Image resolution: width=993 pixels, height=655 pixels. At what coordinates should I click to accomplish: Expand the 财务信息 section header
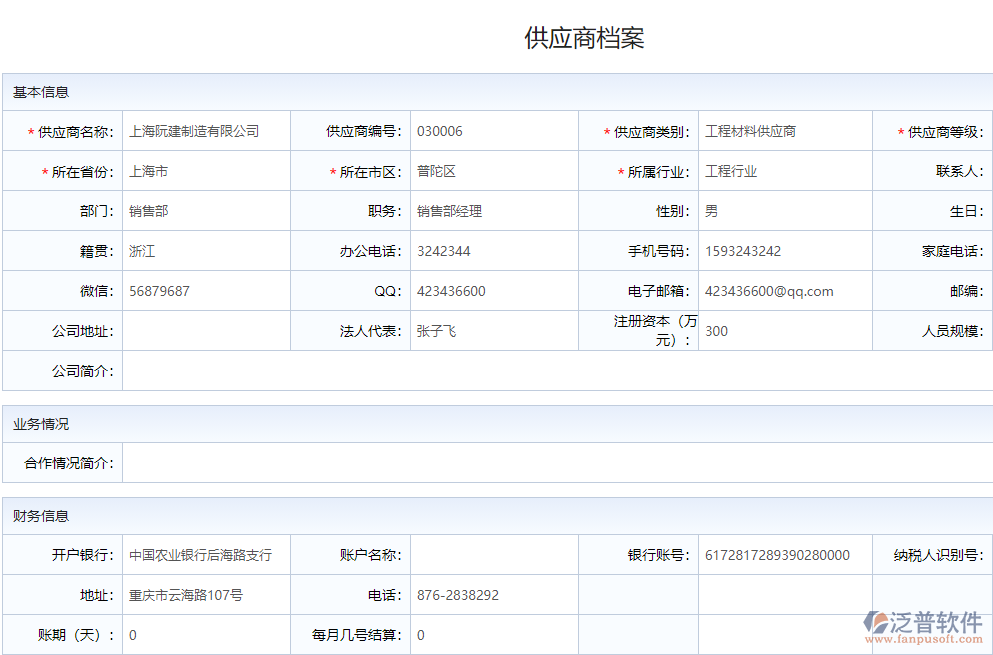(x=41, y=516)
